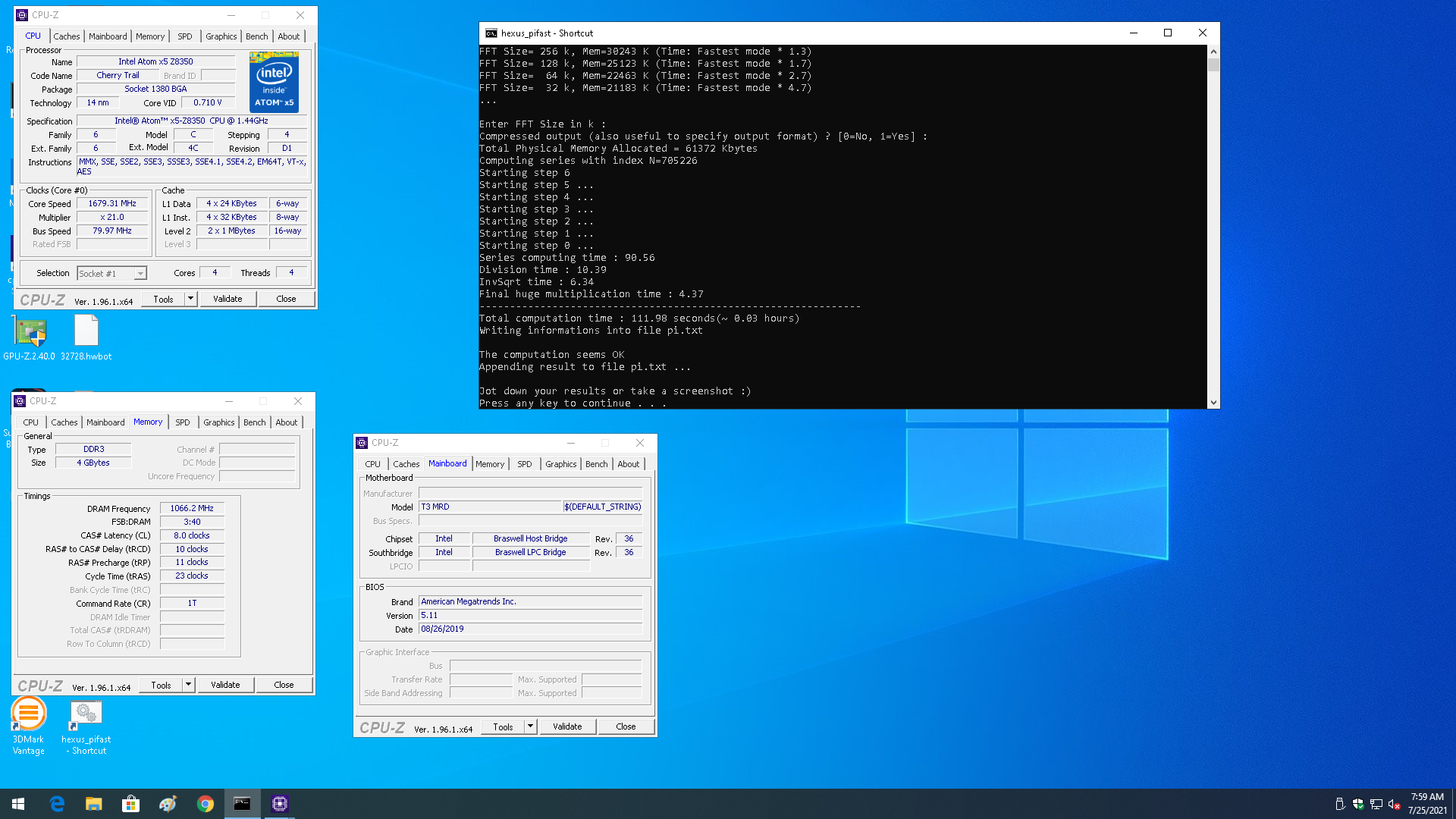This screenshot has height=819, width=1456.
Task: Click the CAS# Latency 8.0 clocks field
Action: click(192, 535)
